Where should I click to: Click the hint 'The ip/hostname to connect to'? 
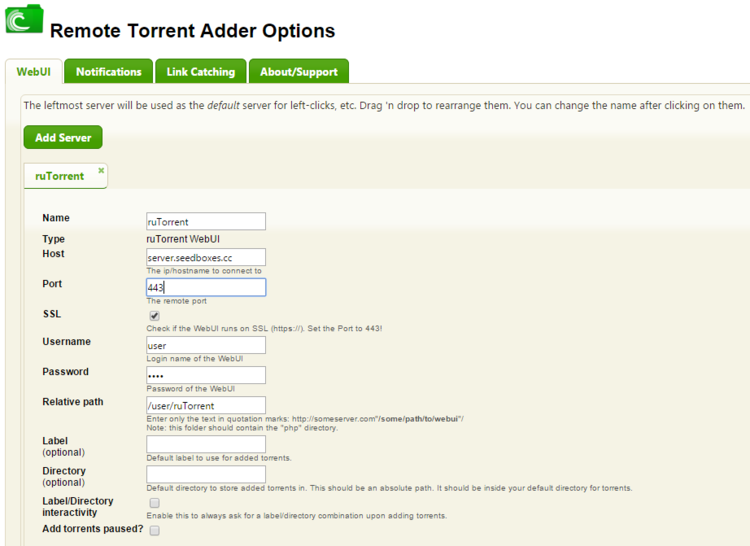(x=204, y=271)
